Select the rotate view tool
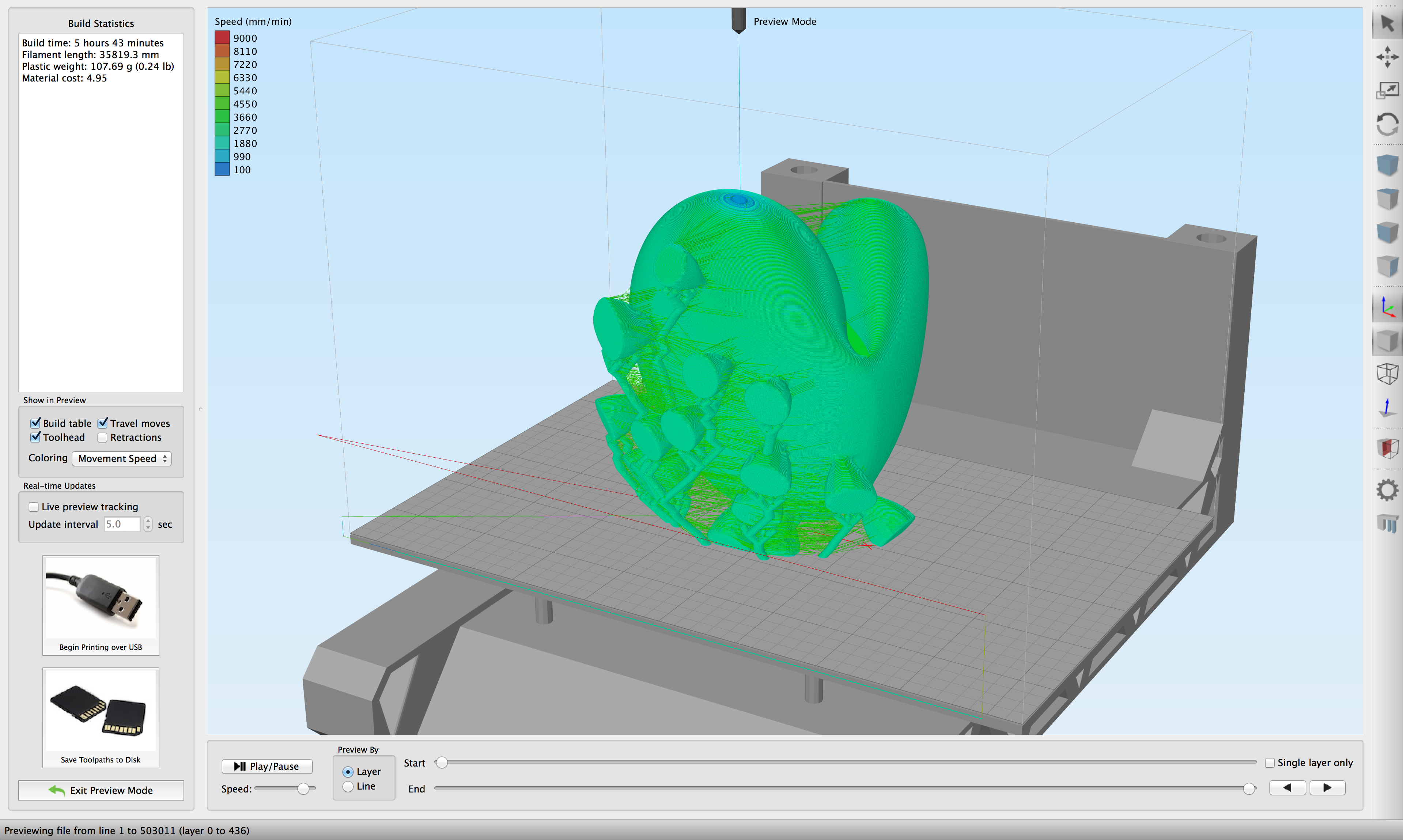The height and width of the screenshot is (840, 1403). pyautogui.click(x=1388, y=125)
